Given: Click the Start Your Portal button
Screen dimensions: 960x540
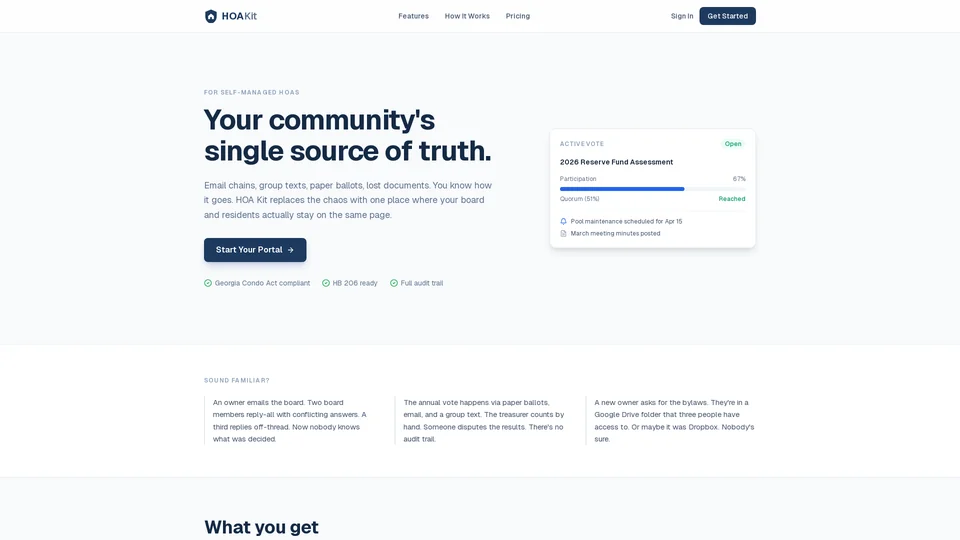Looking at the screenshot, I should pyautogui.click(x=255, y=250).
